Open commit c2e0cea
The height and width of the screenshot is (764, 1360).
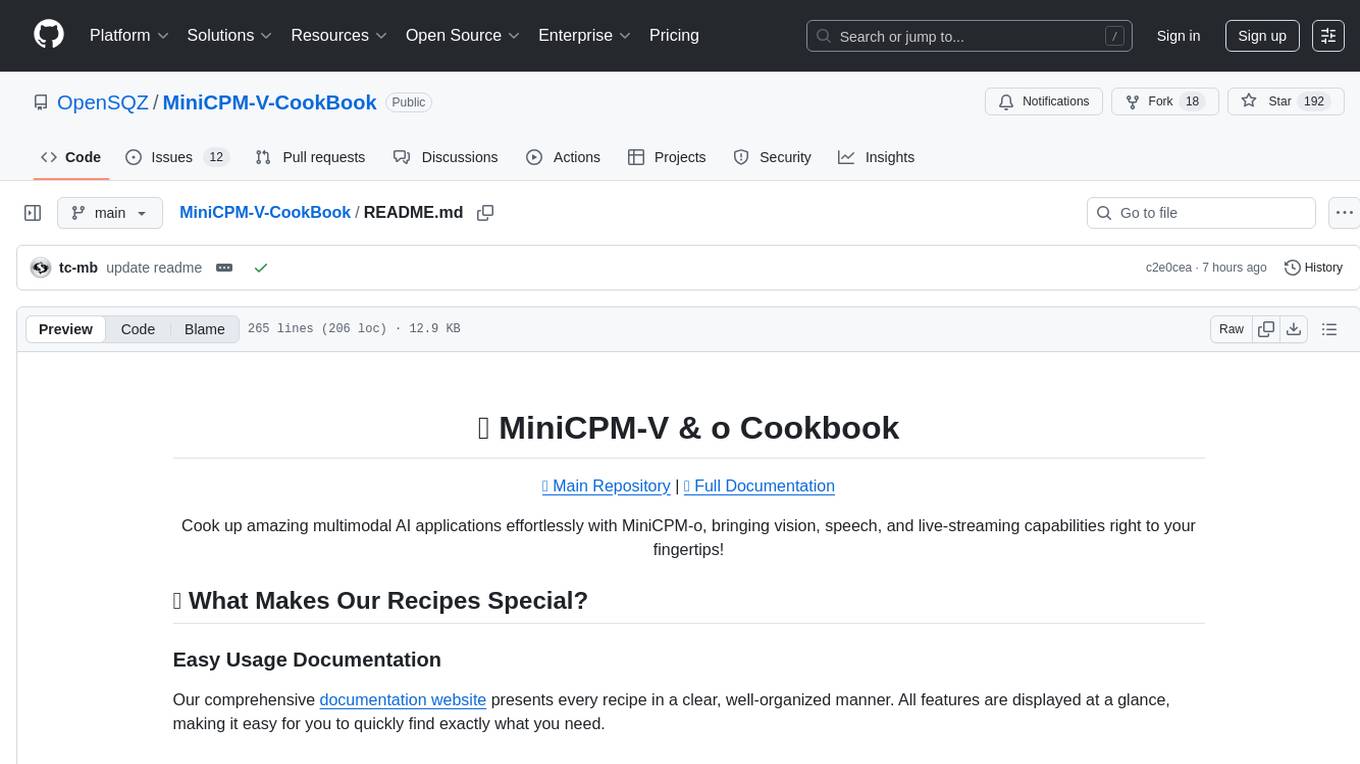[1168, 268]
